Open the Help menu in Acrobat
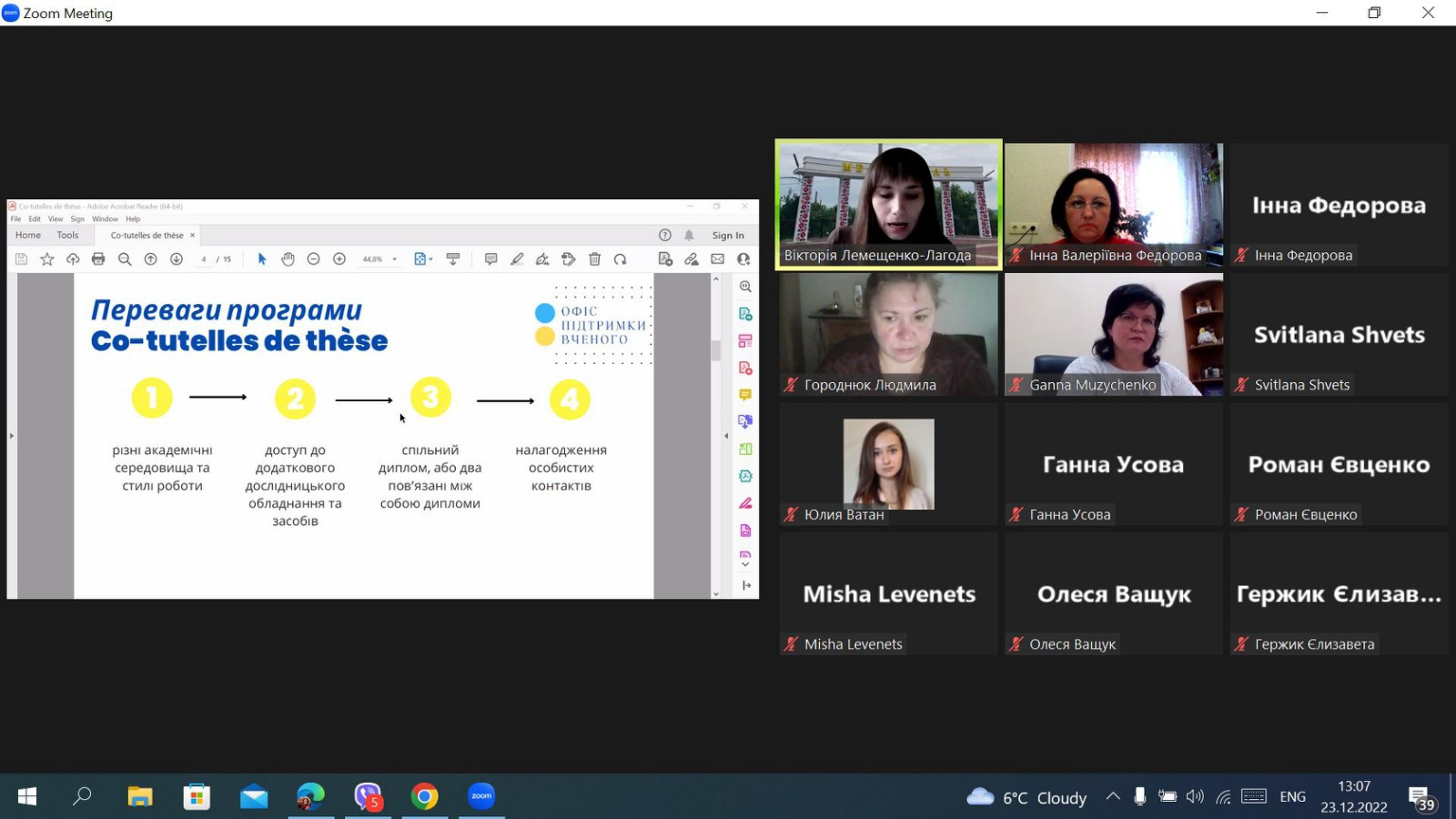1456x819 pixels. coord(133,219)
